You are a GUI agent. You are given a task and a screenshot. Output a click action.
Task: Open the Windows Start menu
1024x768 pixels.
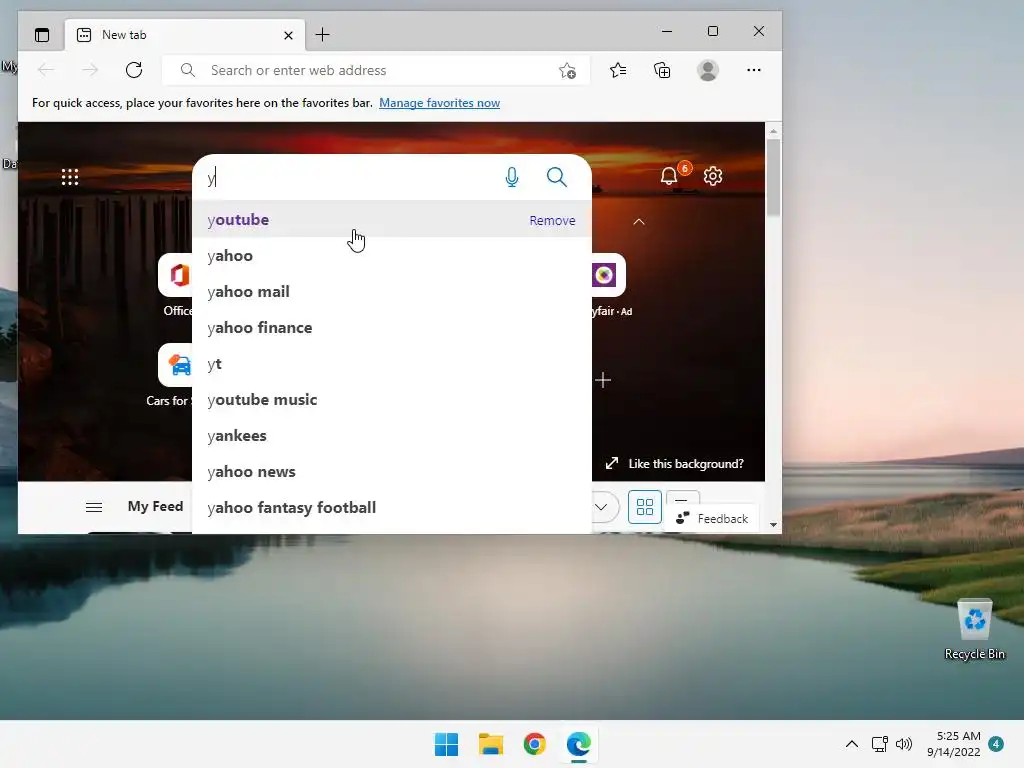pyautogui.click(x=447, y=744)
